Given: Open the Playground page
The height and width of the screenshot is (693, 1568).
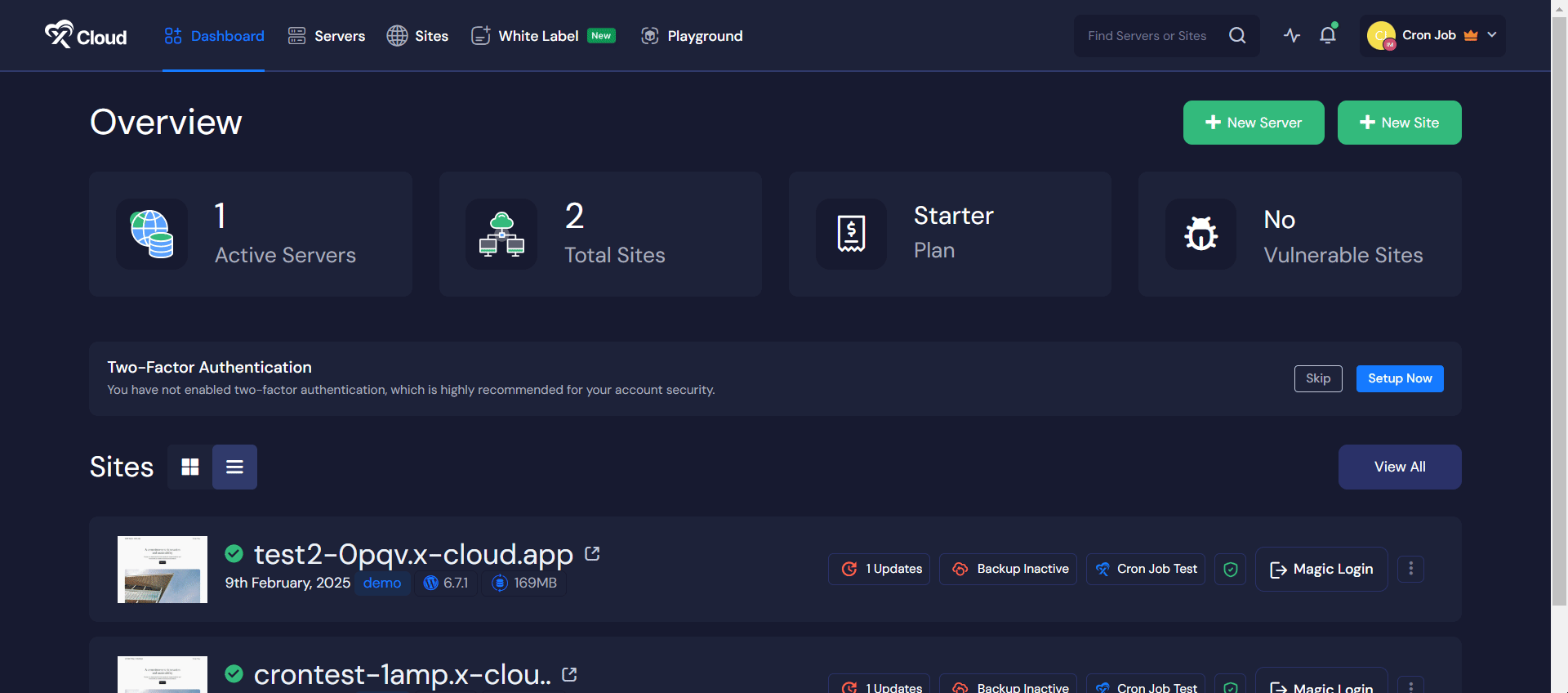Looking at the screenshot, I should click(x=692, y=36).
